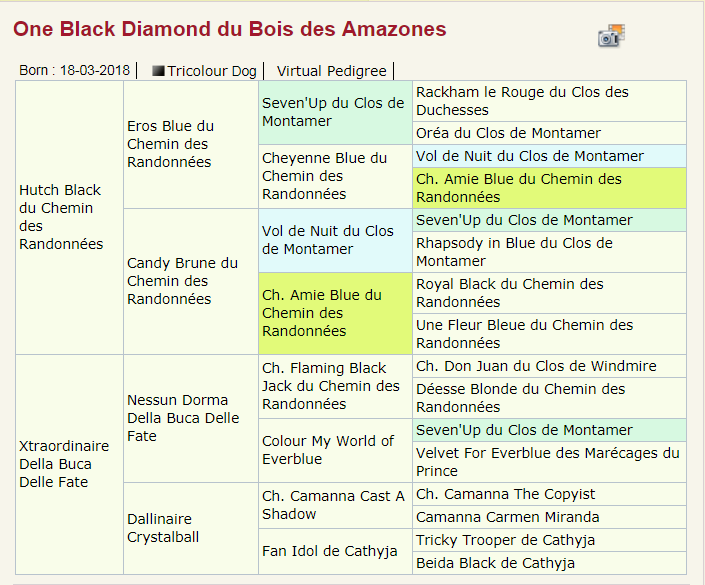The height and width of the screenshot is (585, 705).
Task: Select Ch. Don Juan du Clos de Windmire
Action: [x=536, y=366]
